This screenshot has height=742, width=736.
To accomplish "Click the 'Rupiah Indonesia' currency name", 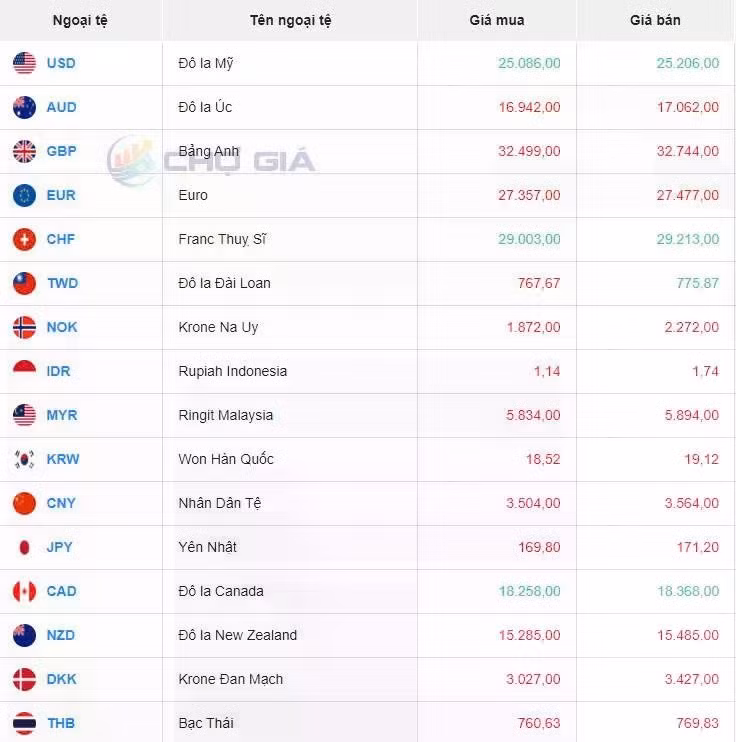I will pos(232,371).
